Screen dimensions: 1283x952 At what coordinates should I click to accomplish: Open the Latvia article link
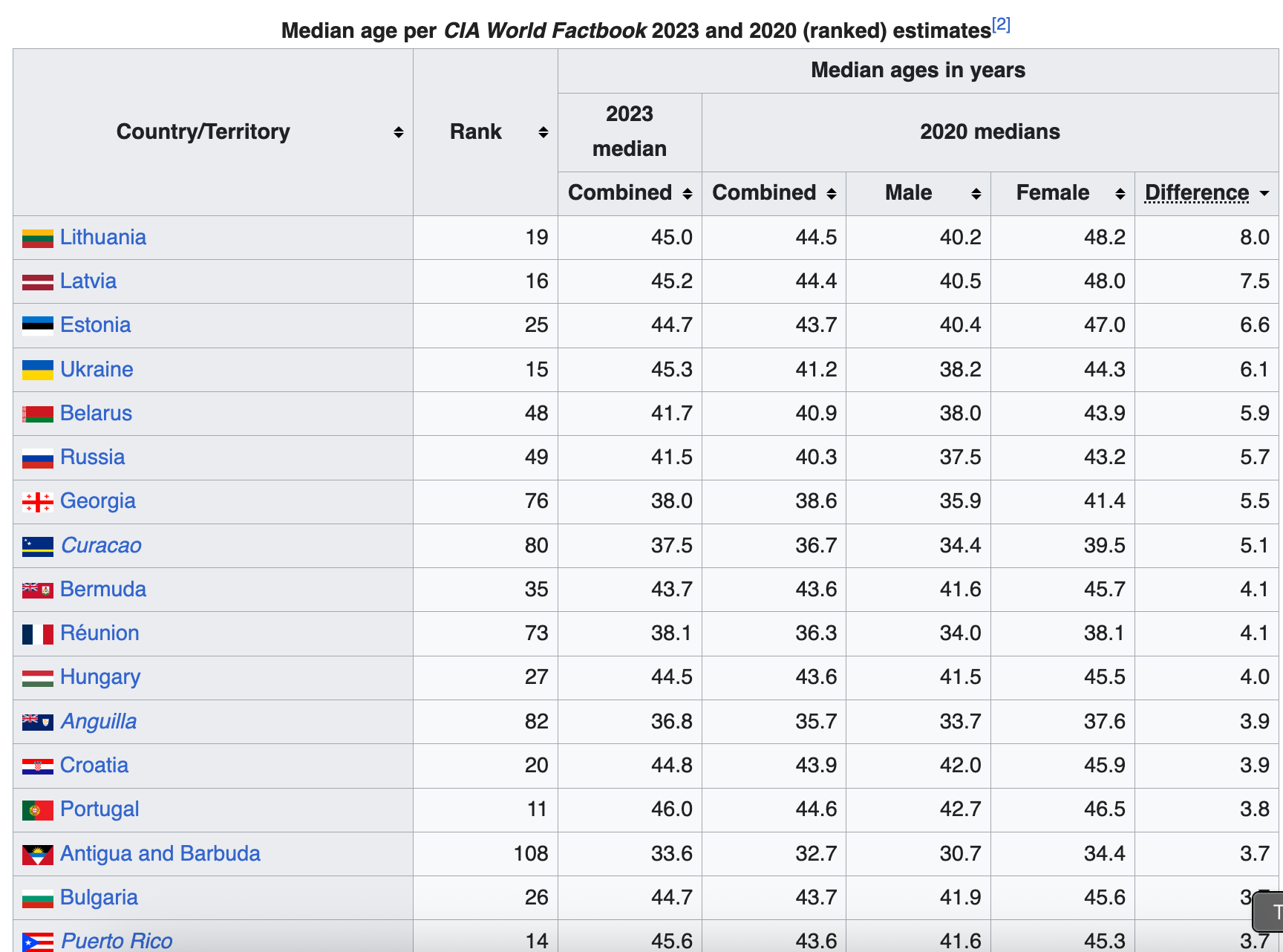pos(88,281)
